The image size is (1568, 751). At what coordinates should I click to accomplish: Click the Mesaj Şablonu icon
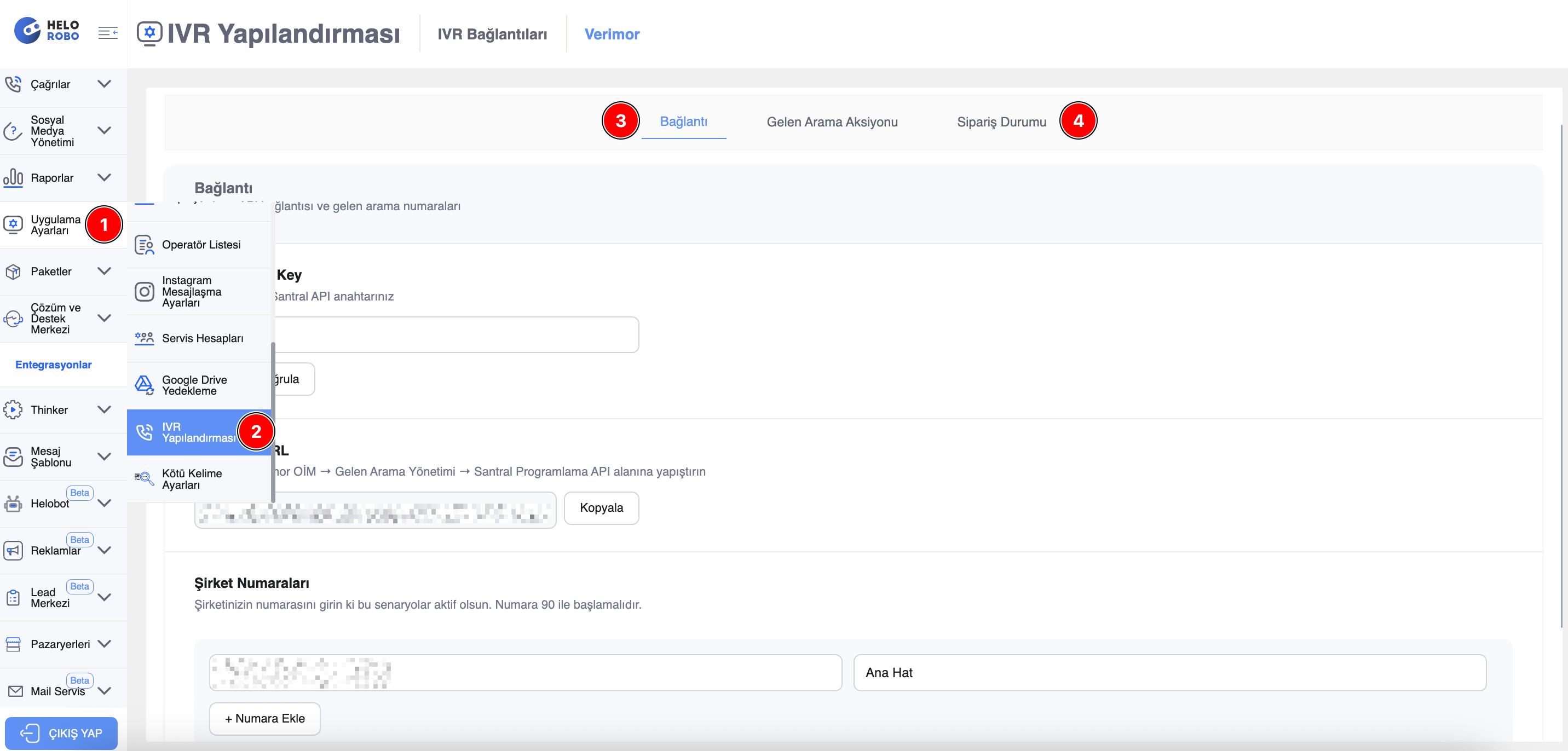[13, 457]
